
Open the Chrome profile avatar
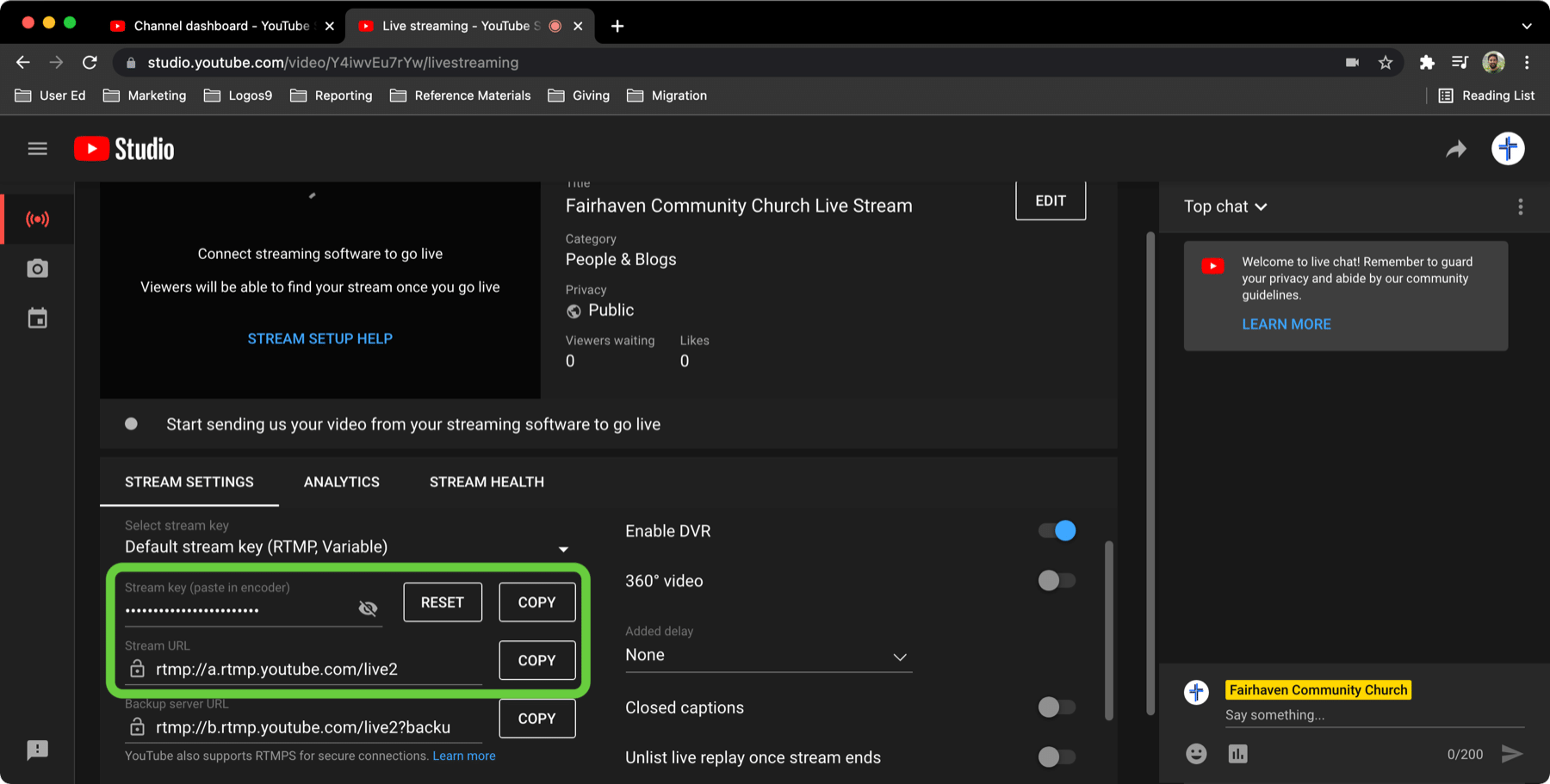(1493, 62)
